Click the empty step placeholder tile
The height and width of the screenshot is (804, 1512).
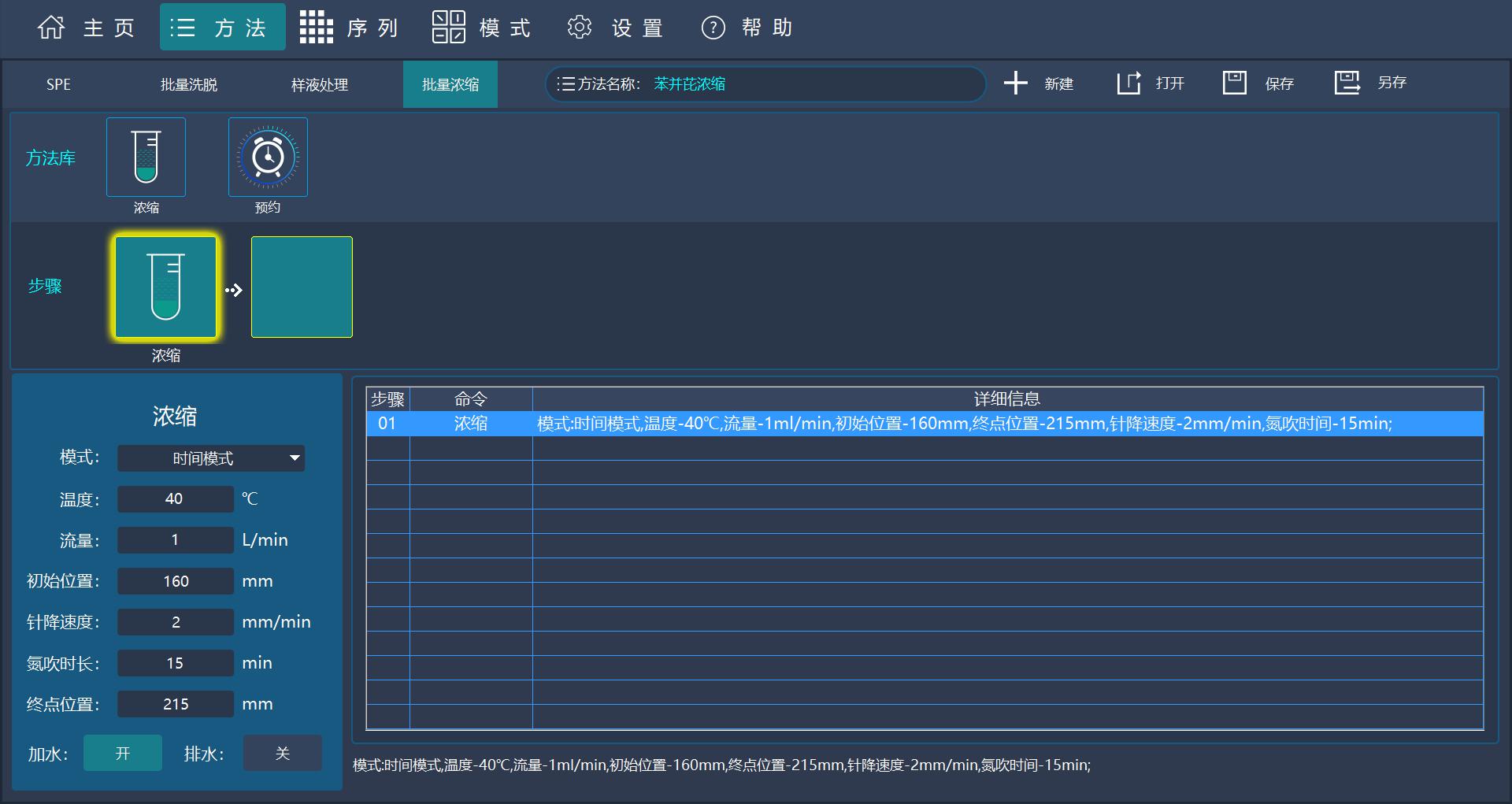click(x=302, y=287)
